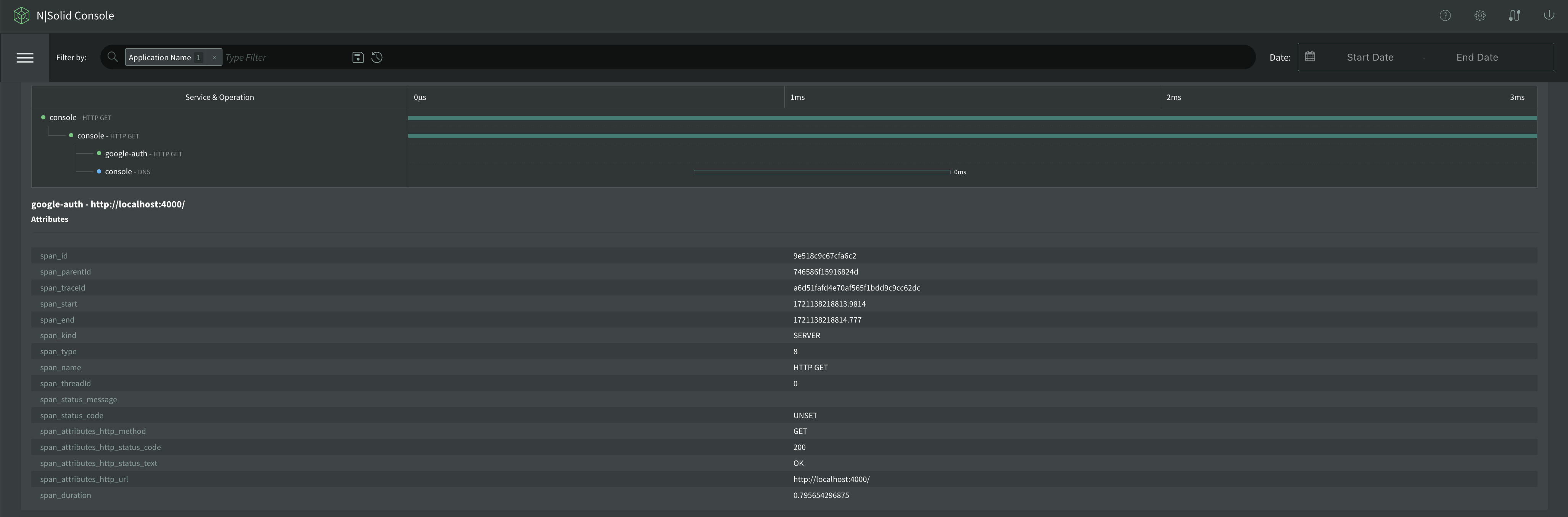Click the span_status_message label
Image resolution: width=1568 pixels, height=517 pixels.
[x=79, y=400]
